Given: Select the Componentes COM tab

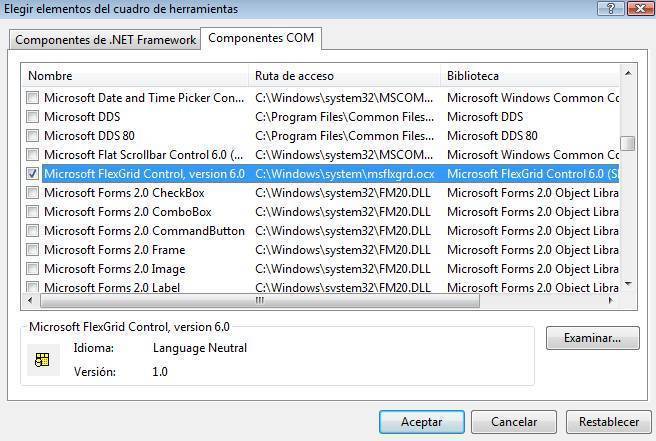Looking at the screenshot, I should click(261, 39).
